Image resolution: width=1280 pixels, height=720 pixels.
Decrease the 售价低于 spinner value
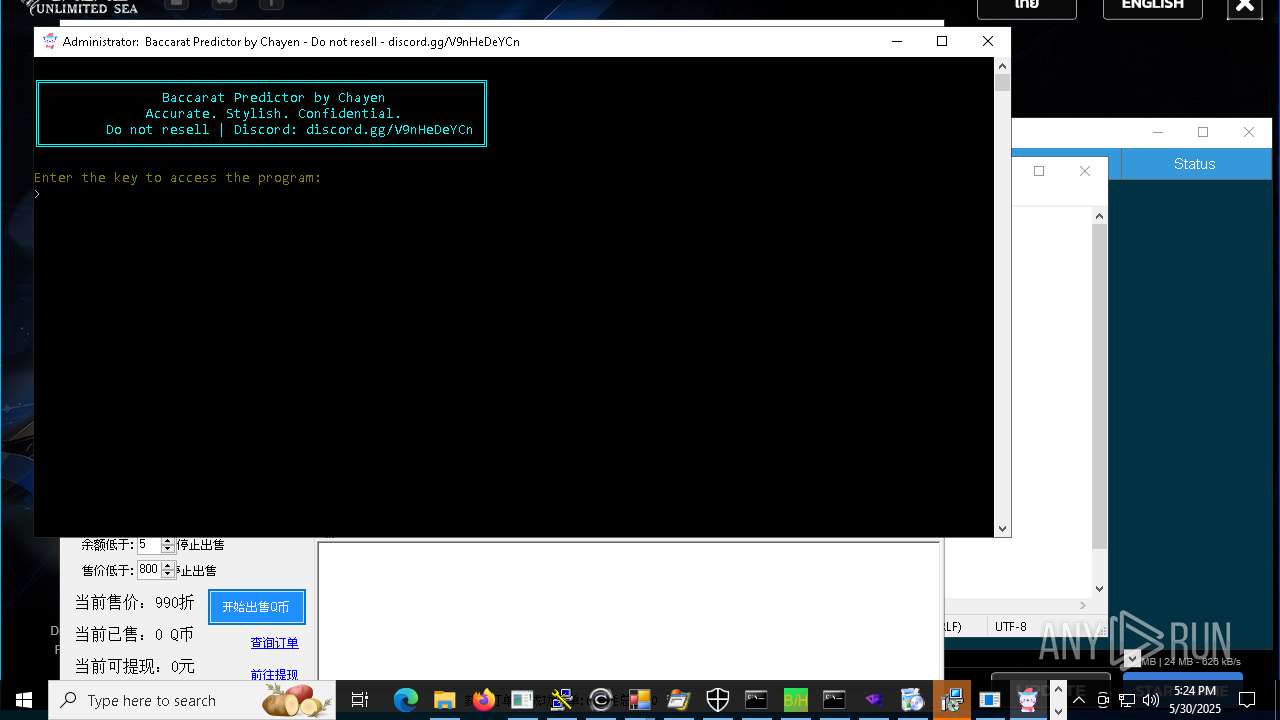(x=168, y=575)
